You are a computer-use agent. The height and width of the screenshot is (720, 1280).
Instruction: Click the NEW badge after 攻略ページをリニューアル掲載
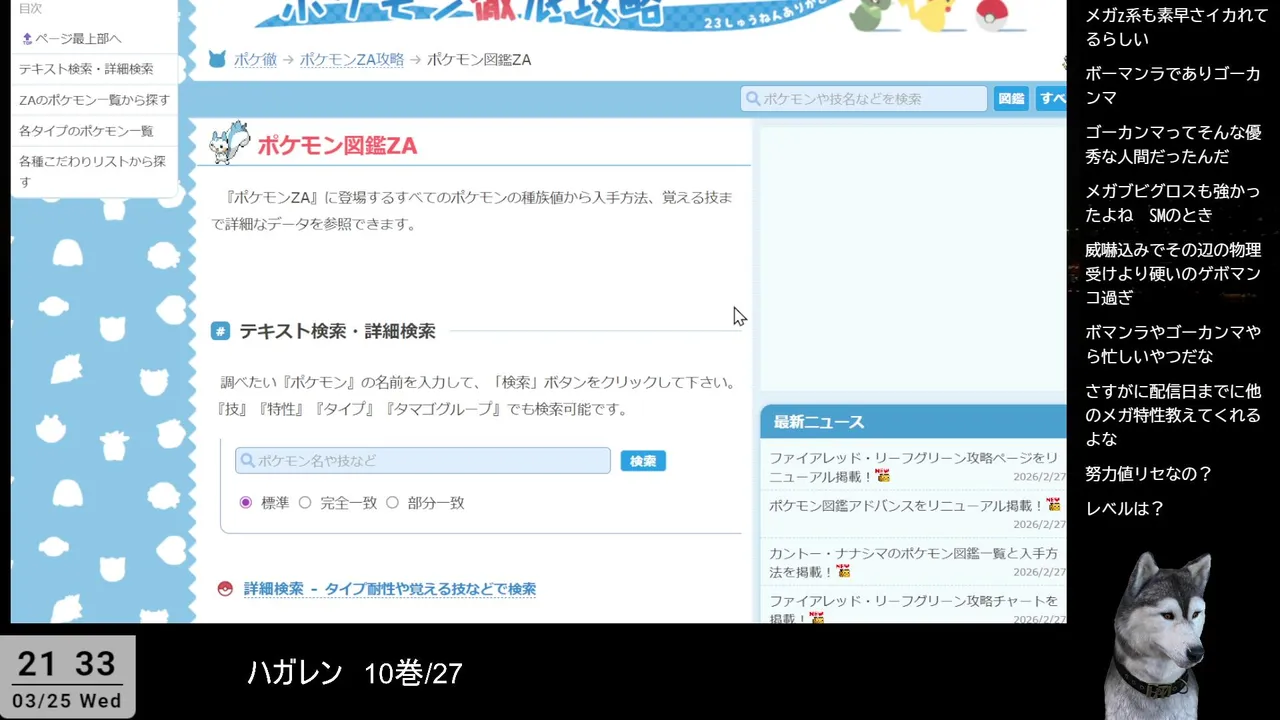coord(882,476)
